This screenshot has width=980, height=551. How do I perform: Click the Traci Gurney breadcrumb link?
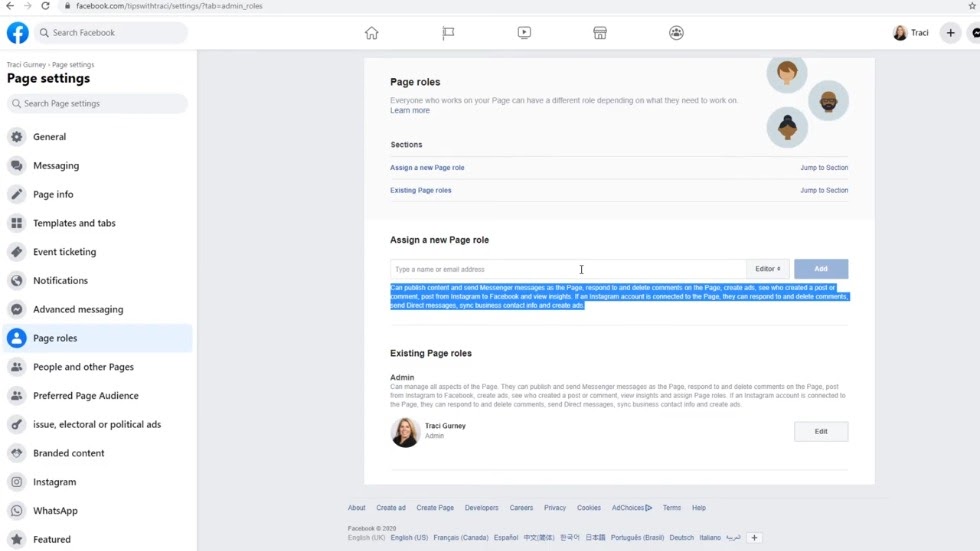point(26,64)
